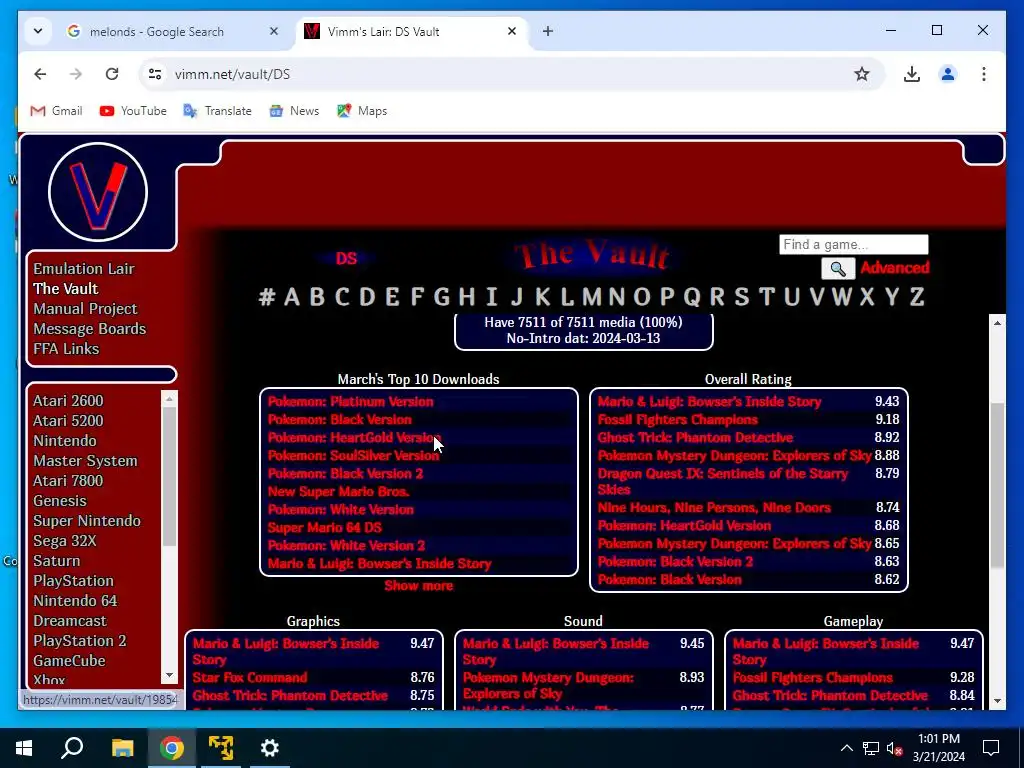Focus the Find a game search field

854,245
